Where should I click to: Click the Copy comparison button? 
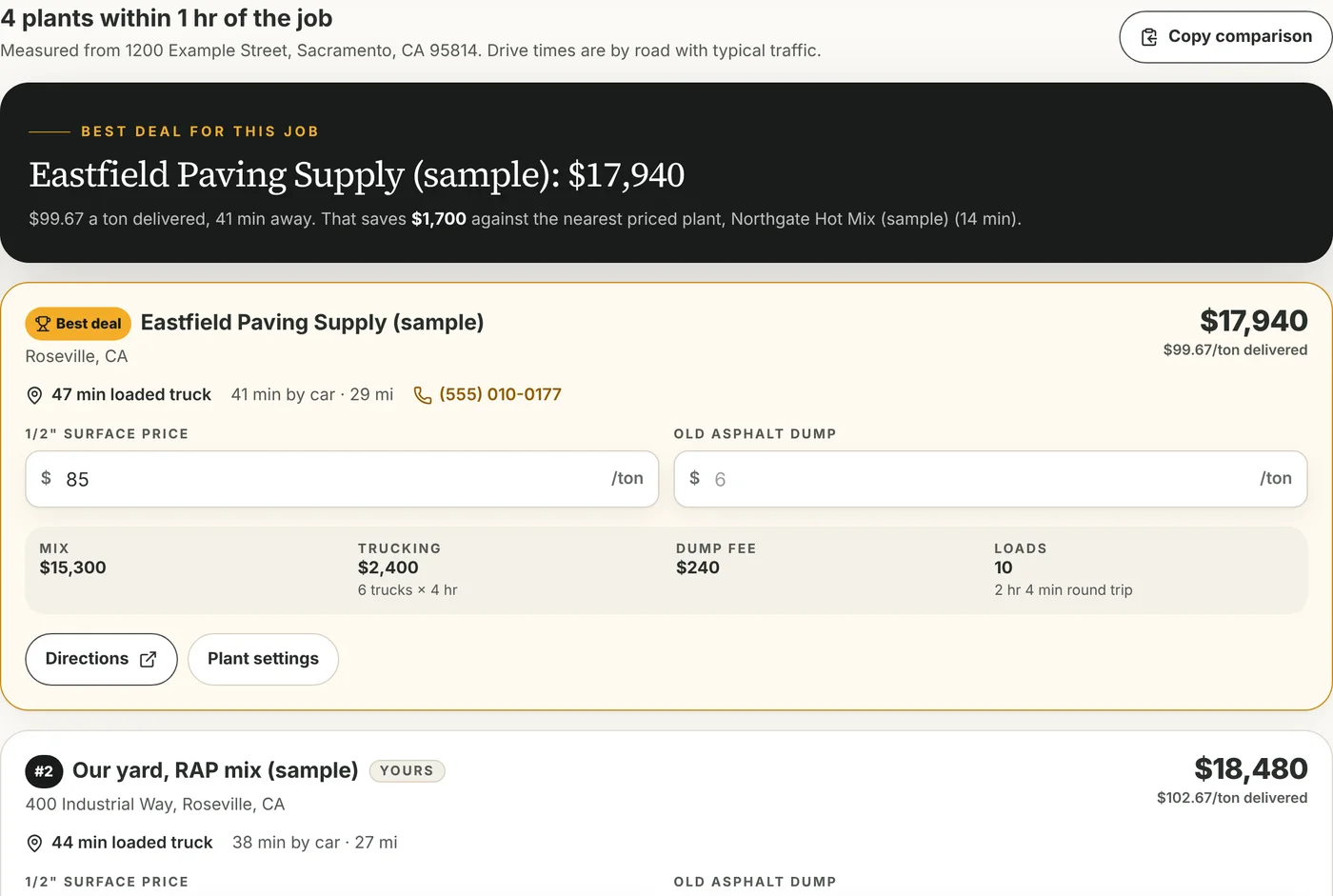(x=1225, y=37)
